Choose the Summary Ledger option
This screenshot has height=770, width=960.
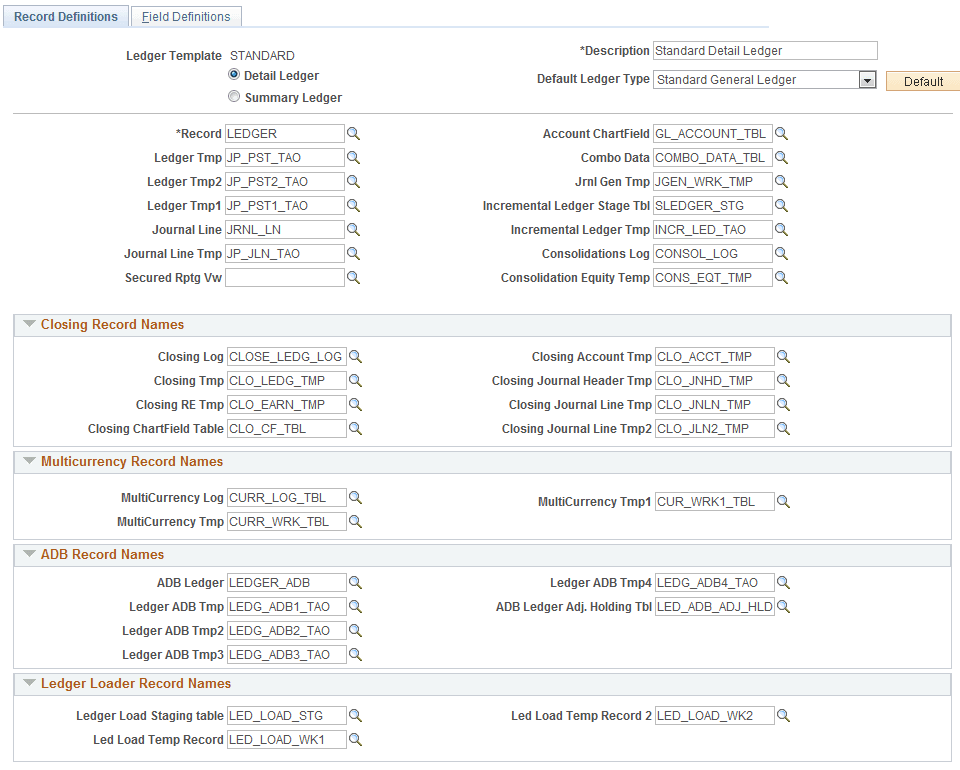[x=233, y=96]
